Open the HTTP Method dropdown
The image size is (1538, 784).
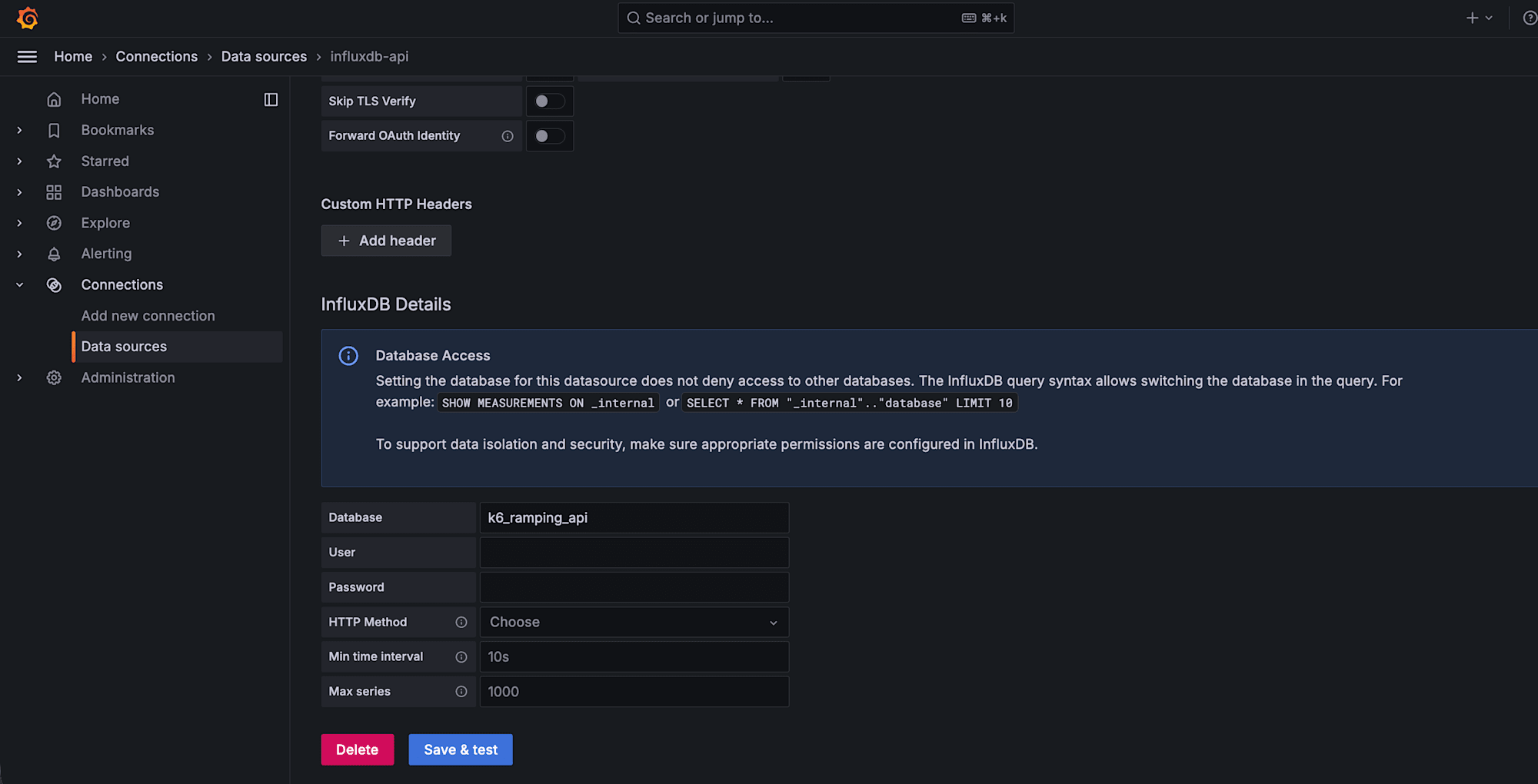click(634, 622)
